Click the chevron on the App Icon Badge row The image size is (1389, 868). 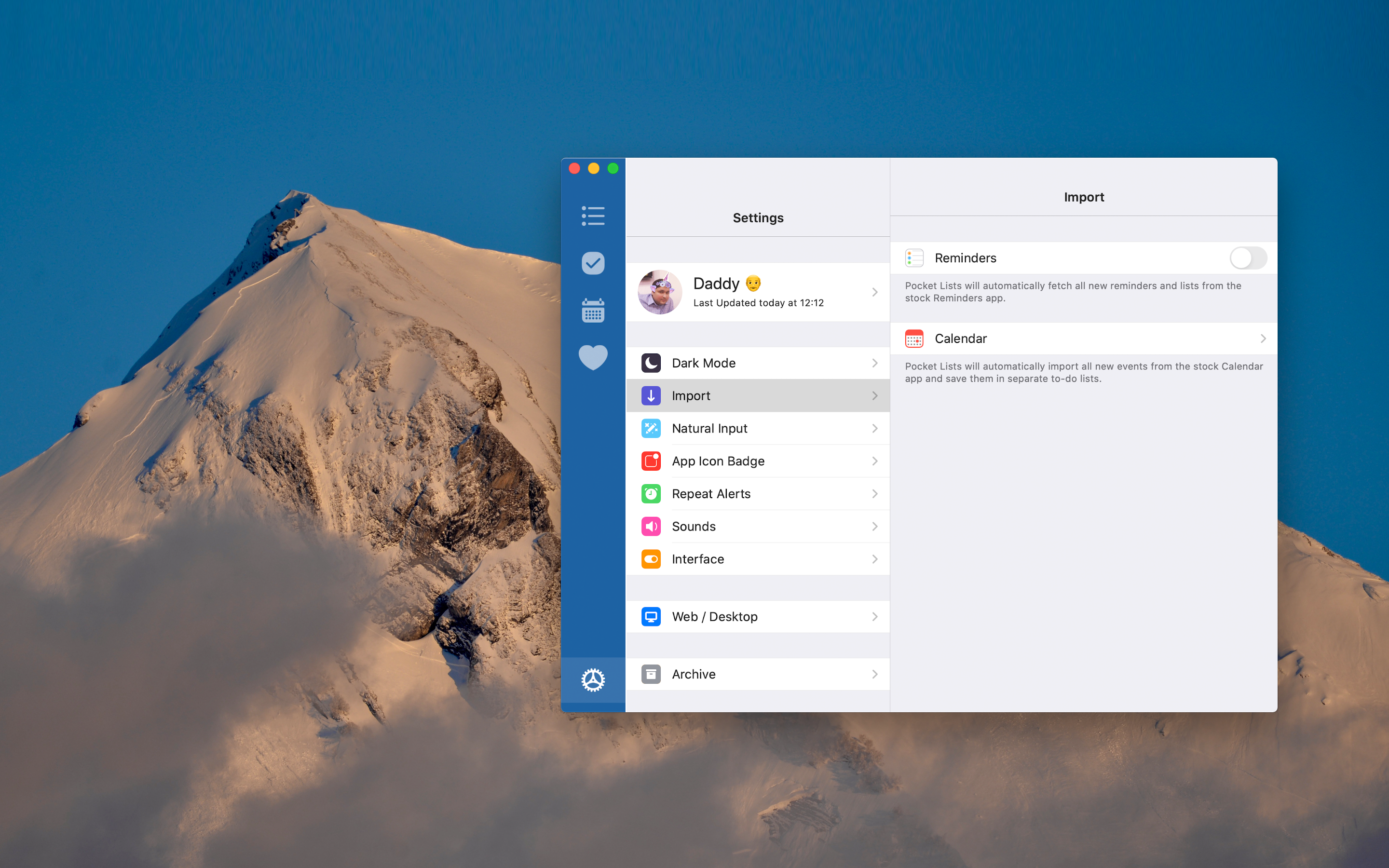pyautogui.click(x=875, y=461)
